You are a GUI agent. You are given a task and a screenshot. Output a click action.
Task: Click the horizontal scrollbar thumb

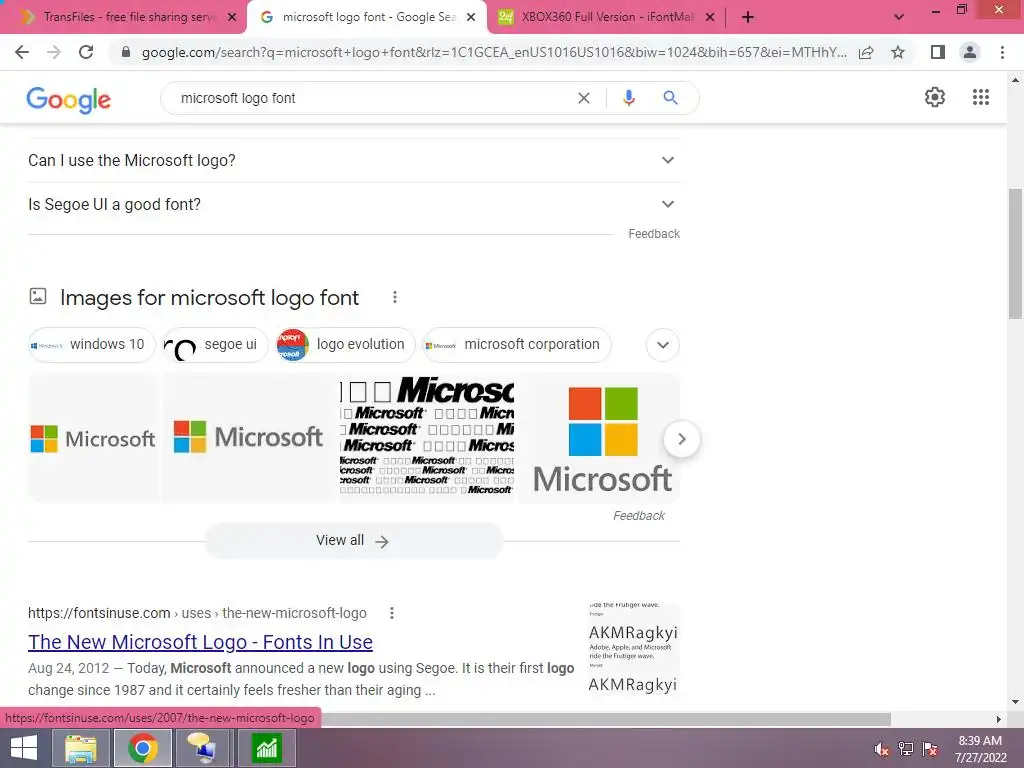[604, 719]
